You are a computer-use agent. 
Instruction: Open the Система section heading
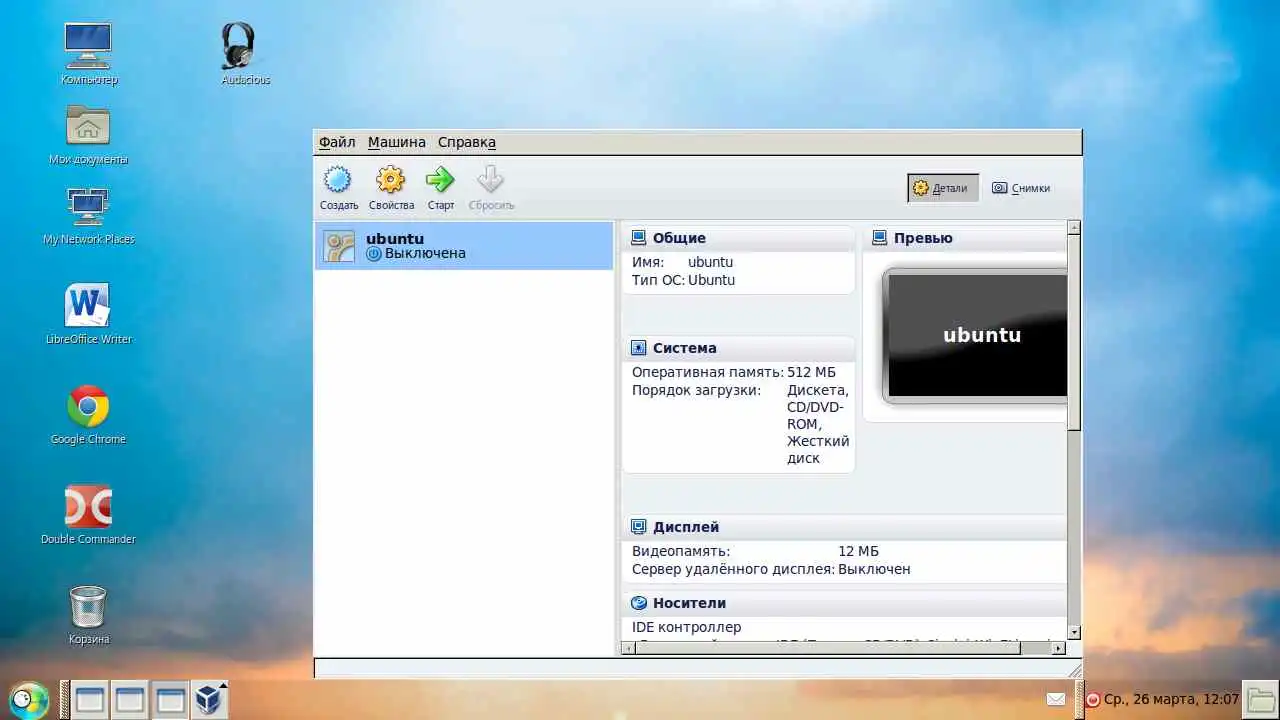684,348
